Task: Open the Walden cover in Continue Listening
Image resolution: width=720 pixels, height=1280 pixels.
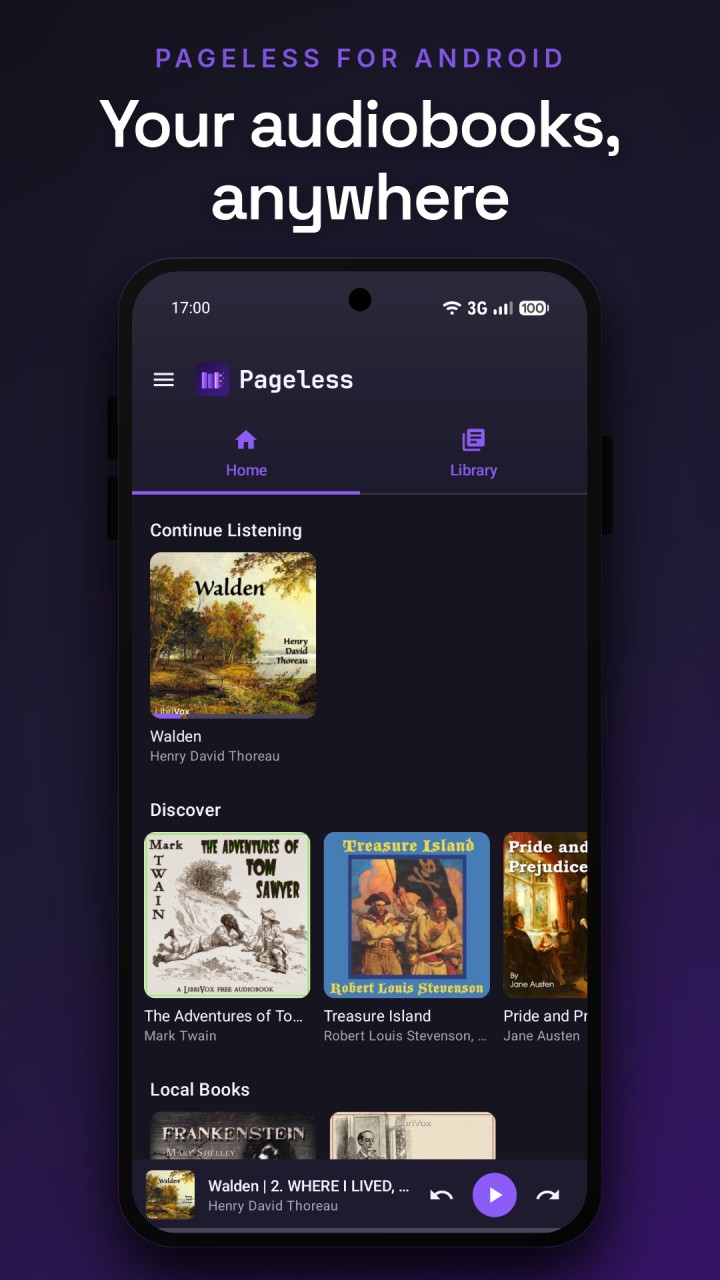Action: [233, 635]
